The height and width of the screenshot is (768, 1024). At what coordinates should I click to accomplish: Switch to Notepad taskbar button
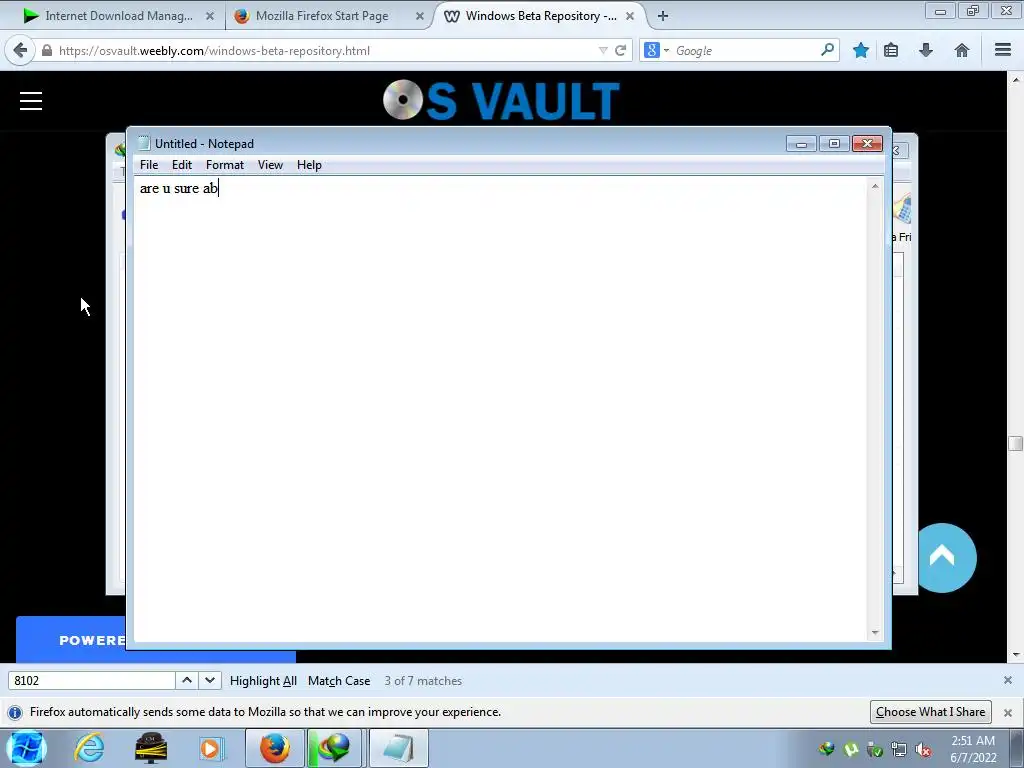point(399,748)
